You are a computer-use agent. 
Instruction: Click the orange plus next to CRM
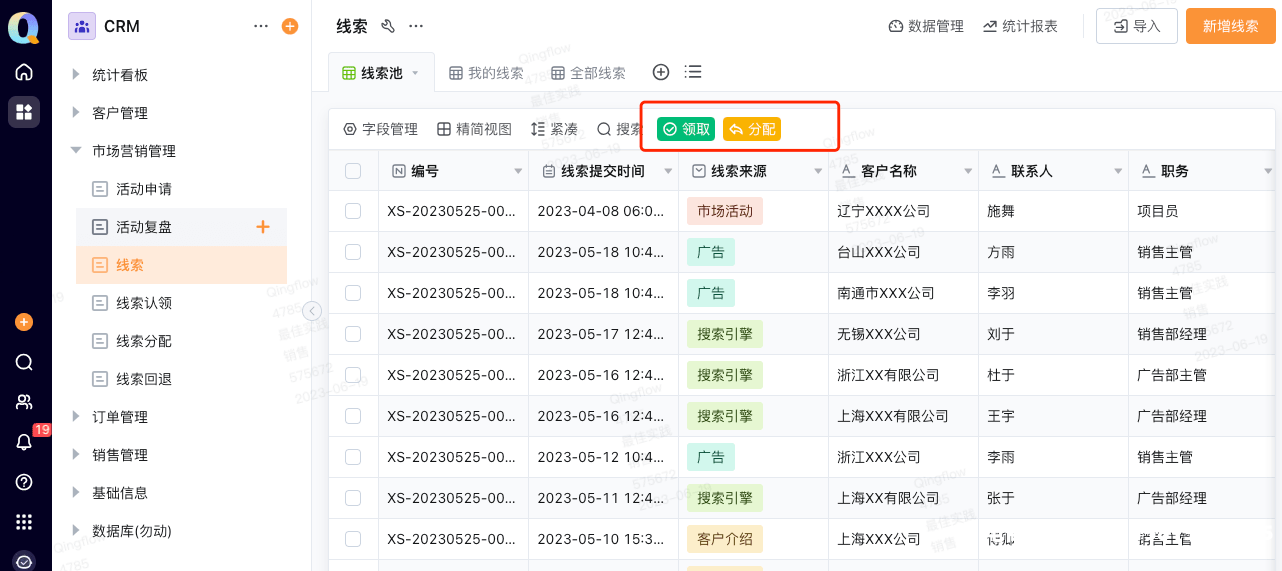coord(290,27)
